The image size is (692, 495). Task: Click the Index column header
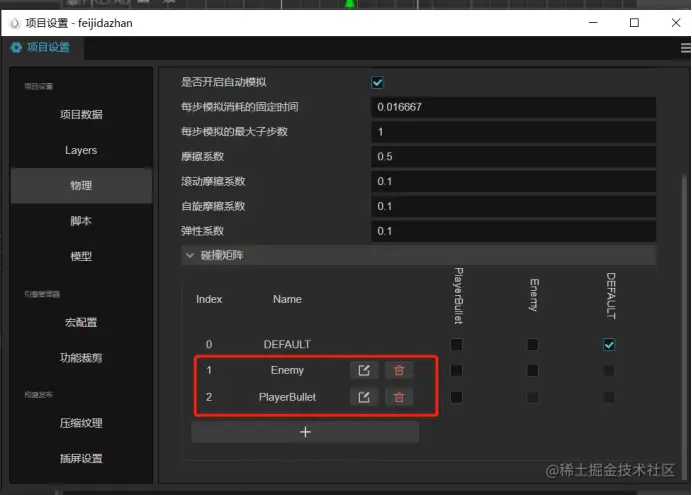[209, 299]
